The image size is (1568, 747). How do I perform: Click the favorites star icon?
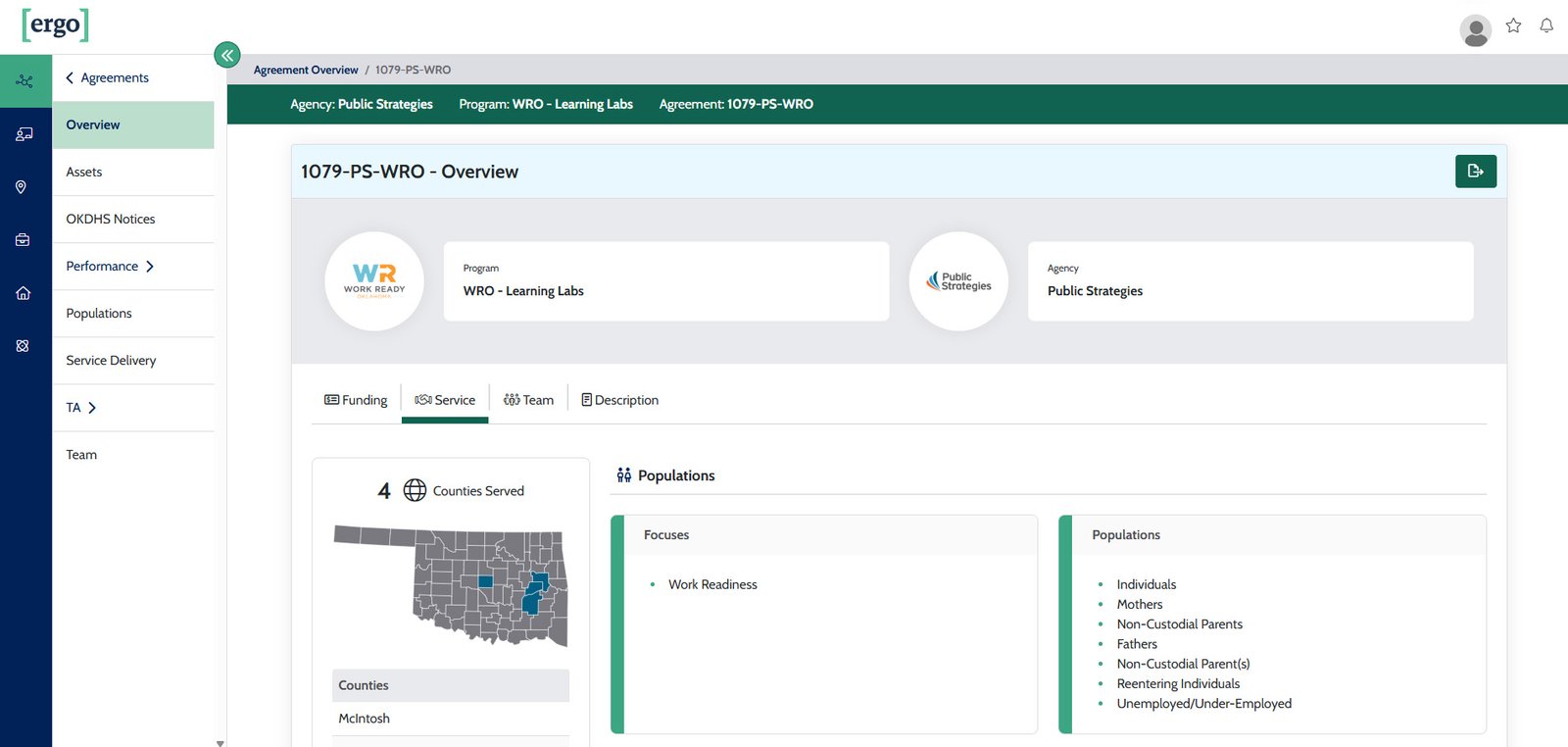(x=1513, y=25)
